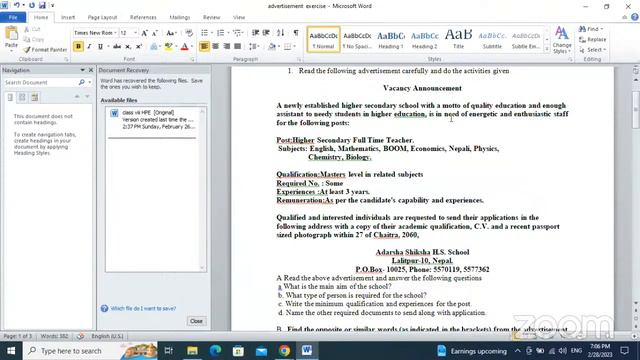Open Google Chrome from the taskbar
Image resolution: width=640 pixels, height=360 pixels.
284,351
